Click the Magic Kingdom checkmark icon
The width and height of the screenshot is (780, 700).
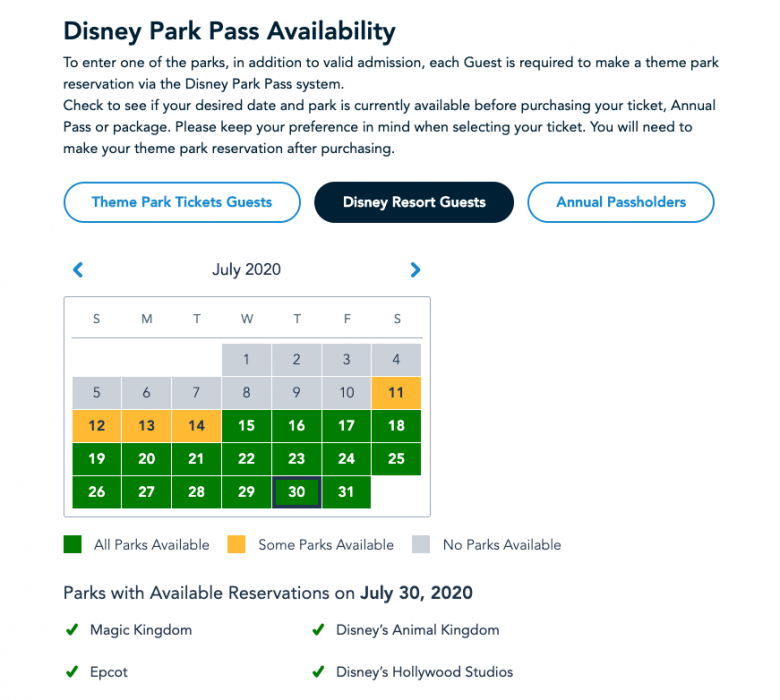(x=72, y=629)
